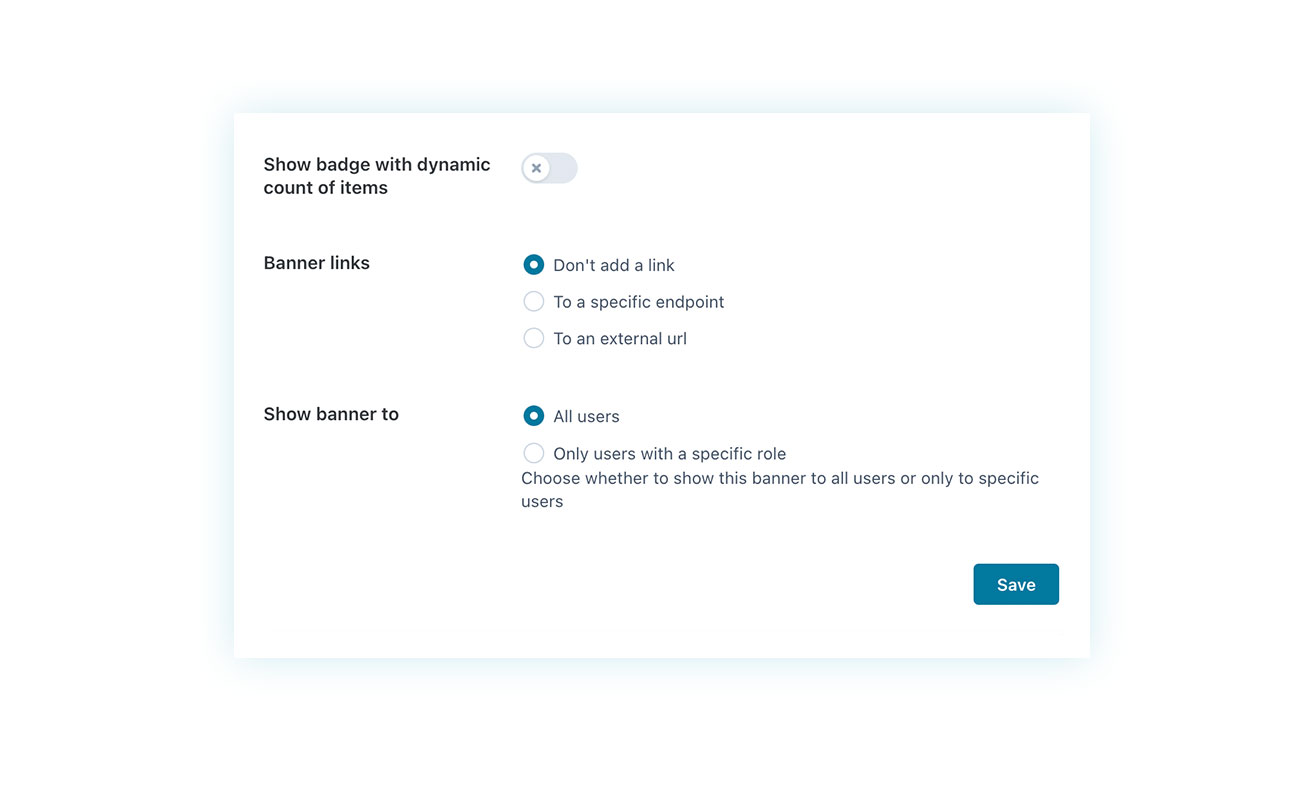Click the "Choose whether to show this banner" description

click(x=780, y=490)
